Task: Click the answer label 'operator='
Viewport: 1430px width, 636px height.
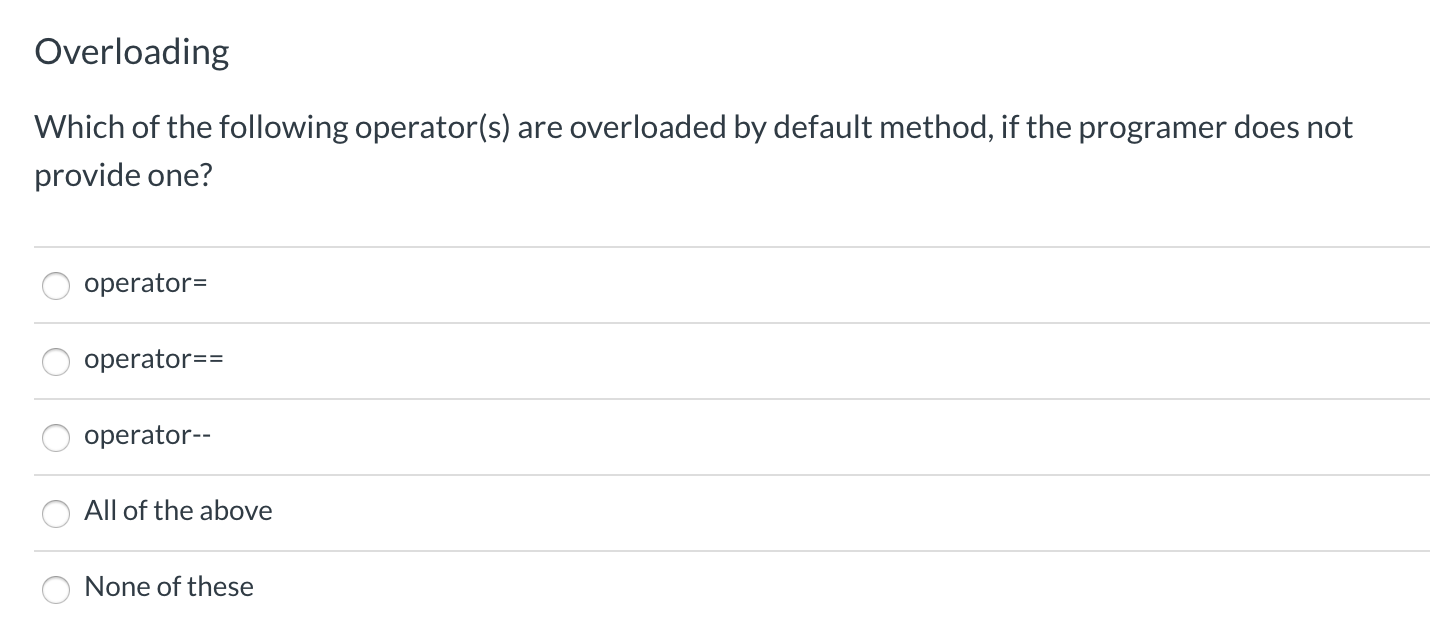Action: (x=146, y=284)
